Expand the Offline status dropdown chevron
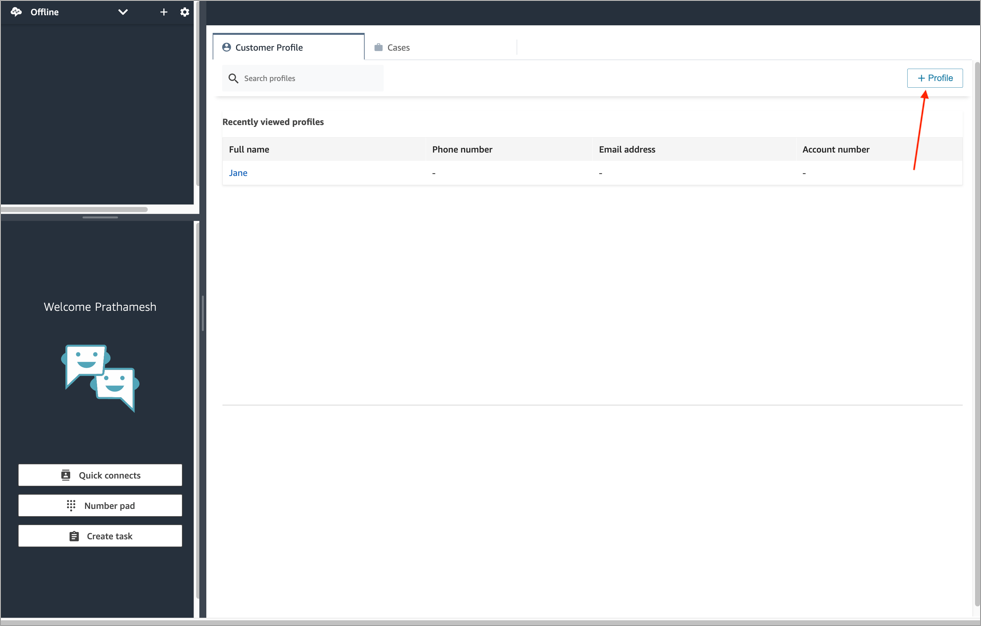Screen dimensions: 981x626 (123, 12)
